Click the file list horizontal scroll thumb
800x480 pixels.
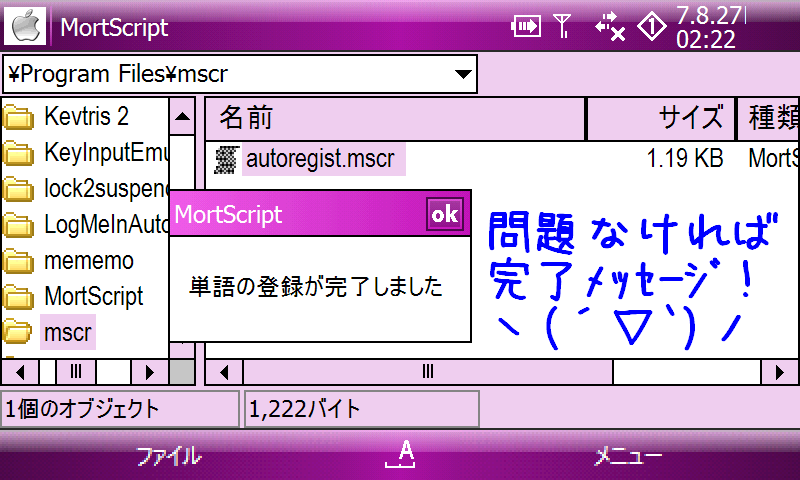click(428, 372)
